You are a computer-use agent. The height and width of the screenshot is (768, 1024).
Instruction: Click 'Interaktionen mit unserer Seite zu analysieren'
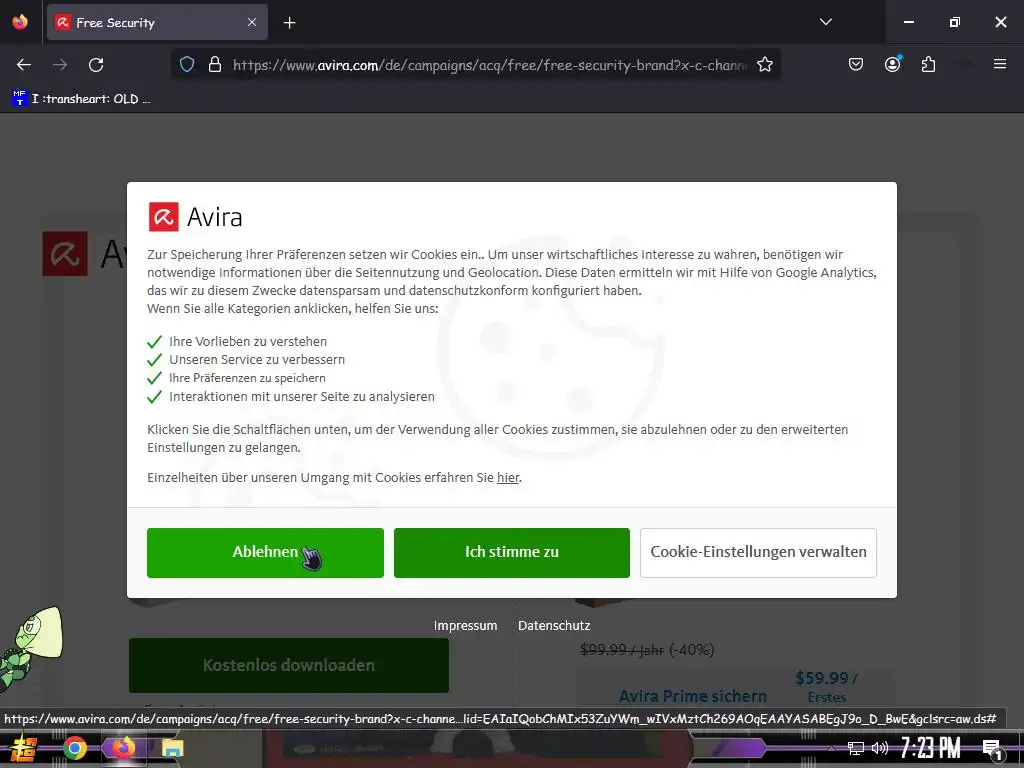(x=302, y=396)
